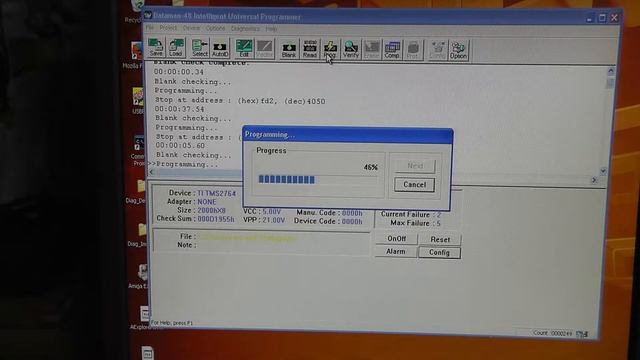Click the programming progress bar
Image resolution: width=640 pixels, height=360 pixels.
318,180
